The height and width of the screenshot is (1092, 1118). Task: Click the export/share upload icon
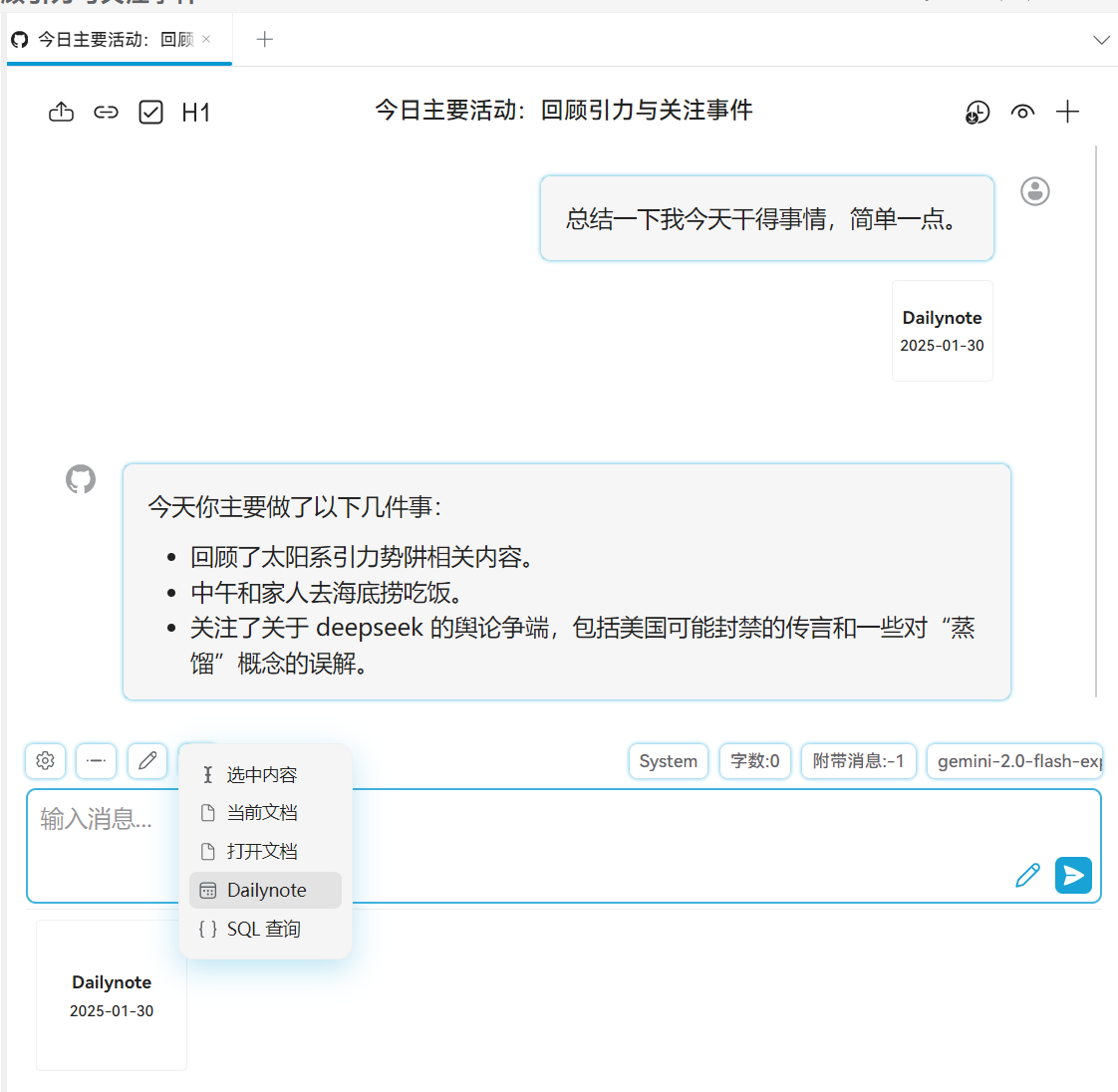click(x=61, y=113)
